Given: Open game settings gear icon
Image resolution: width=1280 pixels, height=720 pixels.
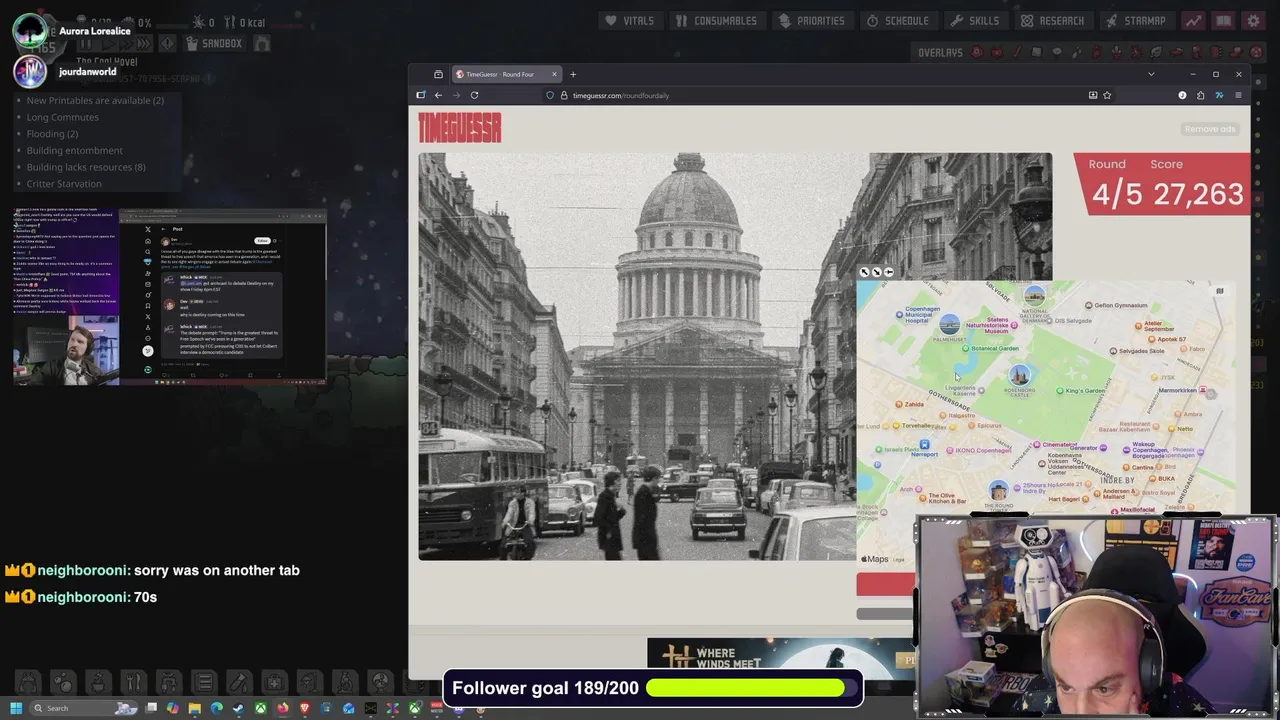Looking at the screenshot, I should [1253, 20].
